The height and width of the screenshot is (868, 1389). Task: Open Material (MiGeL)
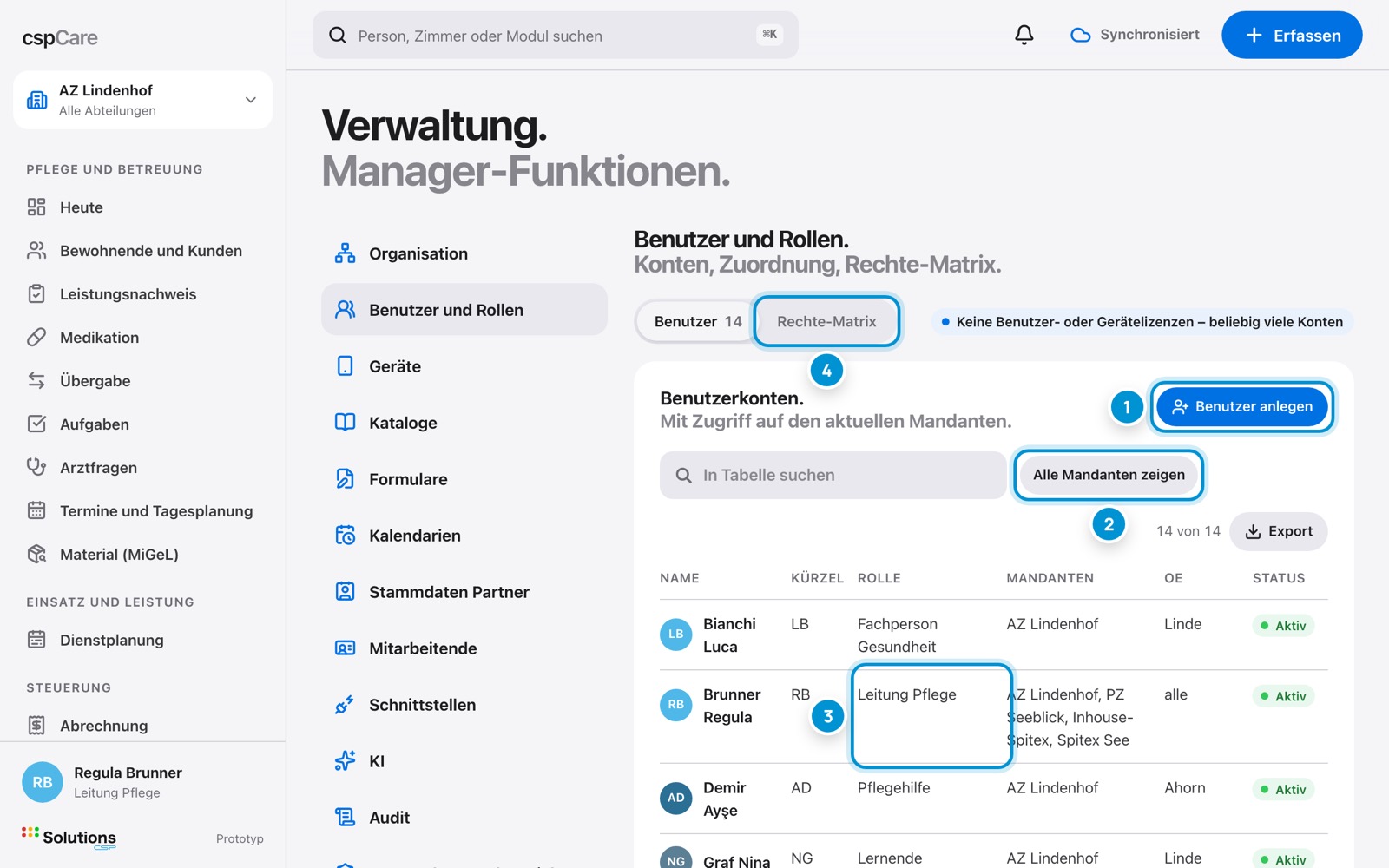click(142, 555)
